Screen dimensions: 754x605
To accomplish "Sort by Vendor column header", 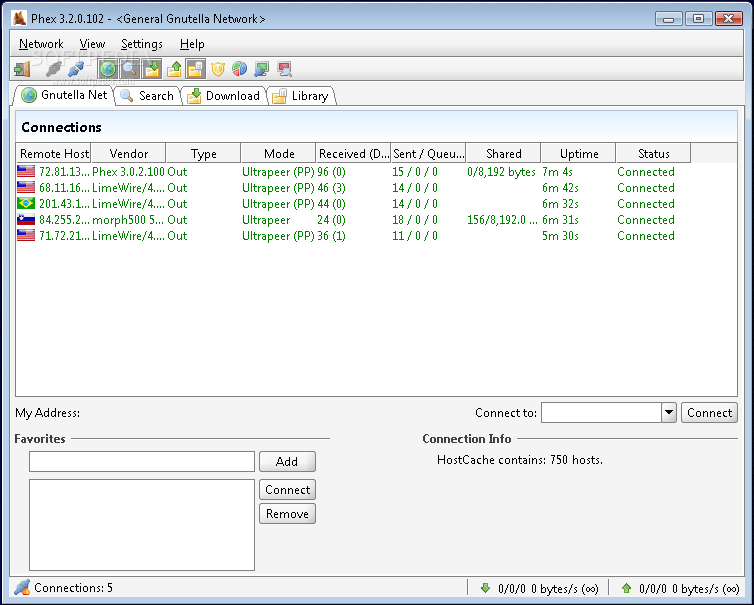I will coord(128,153).
